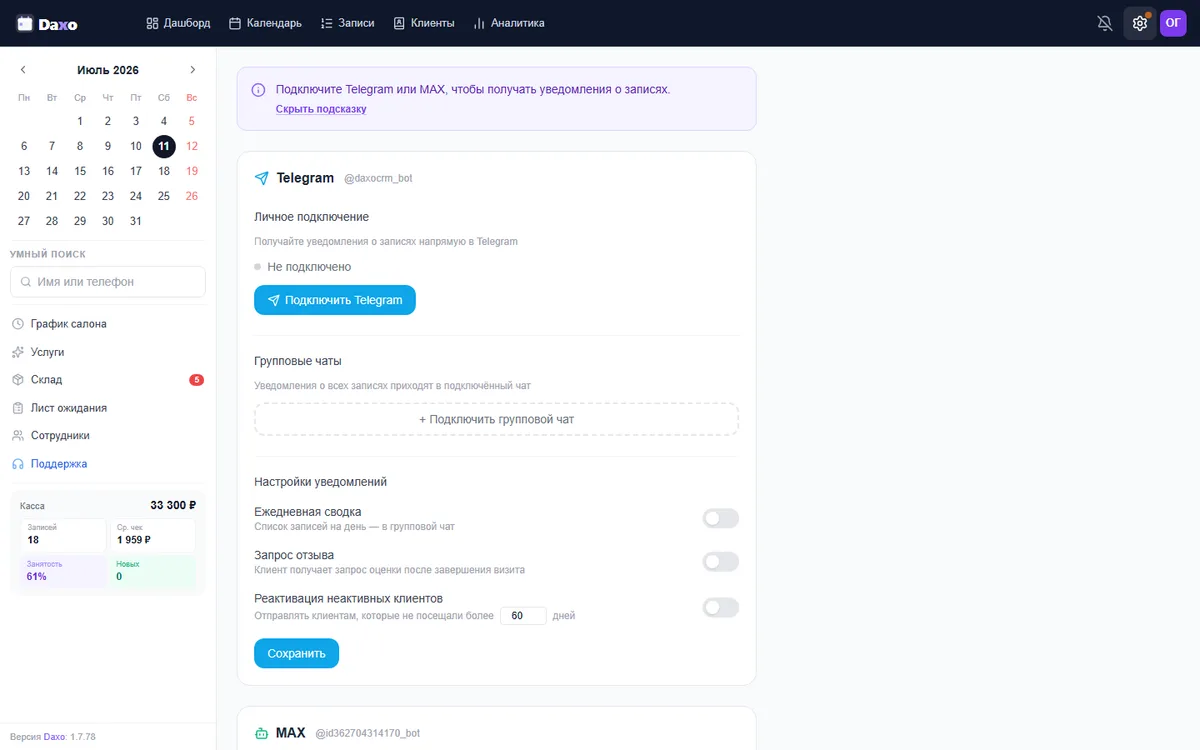Screen dimensions: 1200x750
Task: Select July 1 in the calendar
Action: pyautogui.click(x=80, y=121)
